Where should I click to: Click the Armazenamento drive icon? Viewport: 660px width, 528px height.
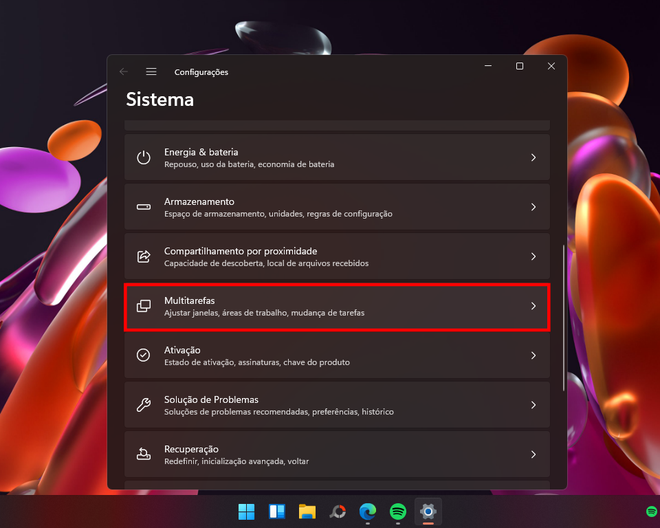coord(144,207)
